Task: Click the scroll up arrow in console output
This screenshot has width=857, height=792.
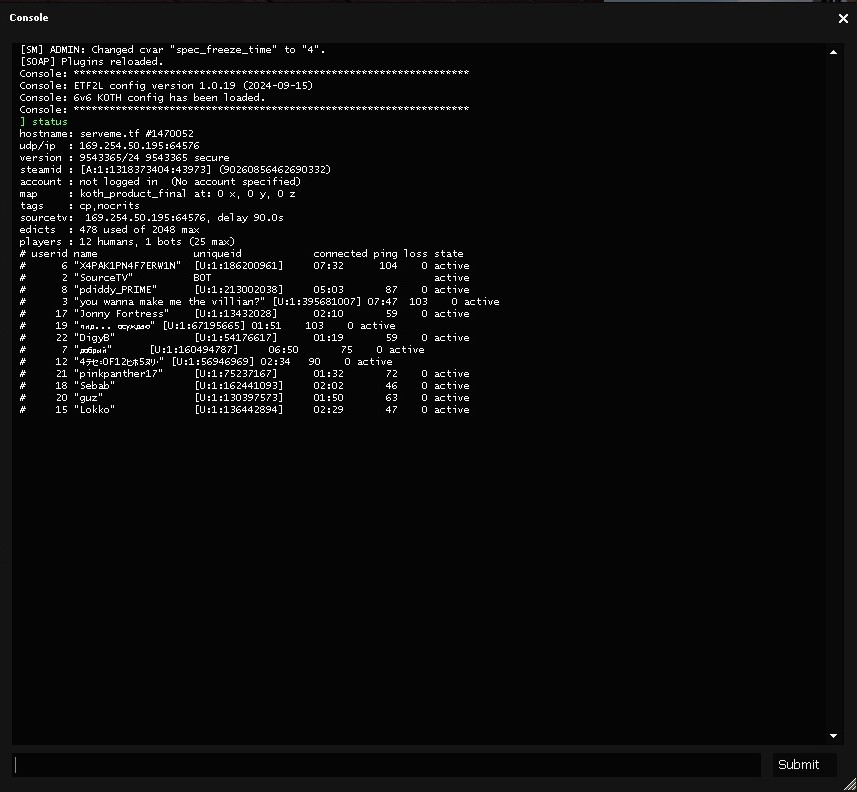Action: (x=833, y=52)
